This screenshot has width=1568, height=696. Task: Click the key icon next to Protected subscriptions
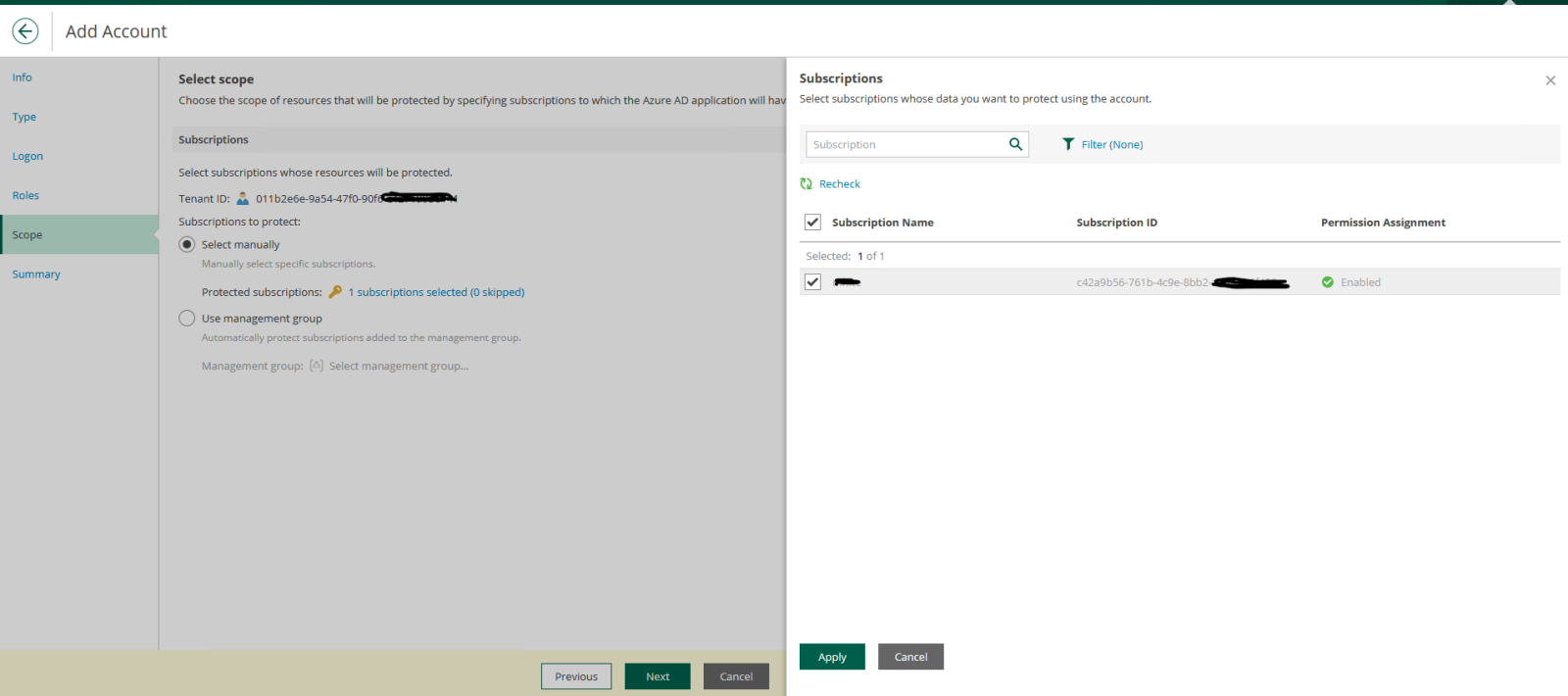coord(335,292)
